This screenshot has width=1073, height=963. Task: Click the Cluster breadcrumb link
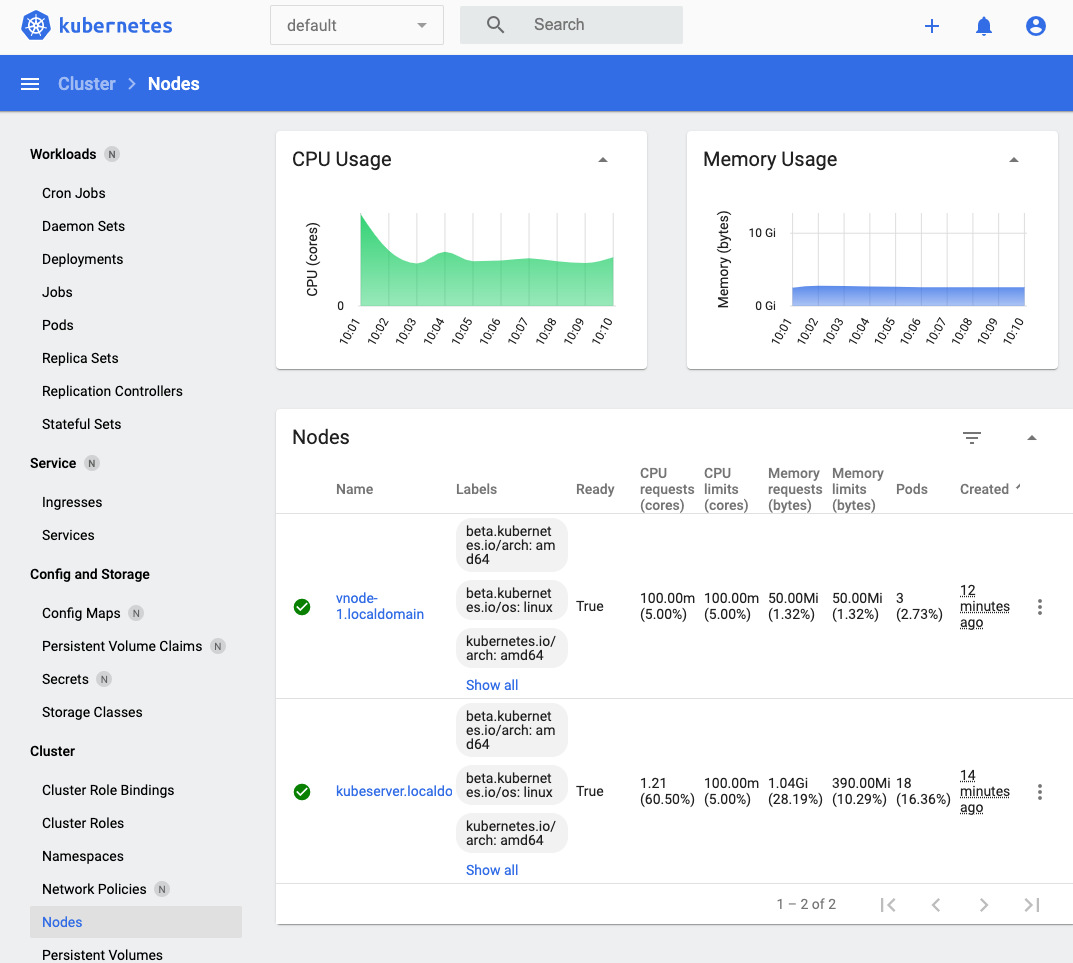86,84
